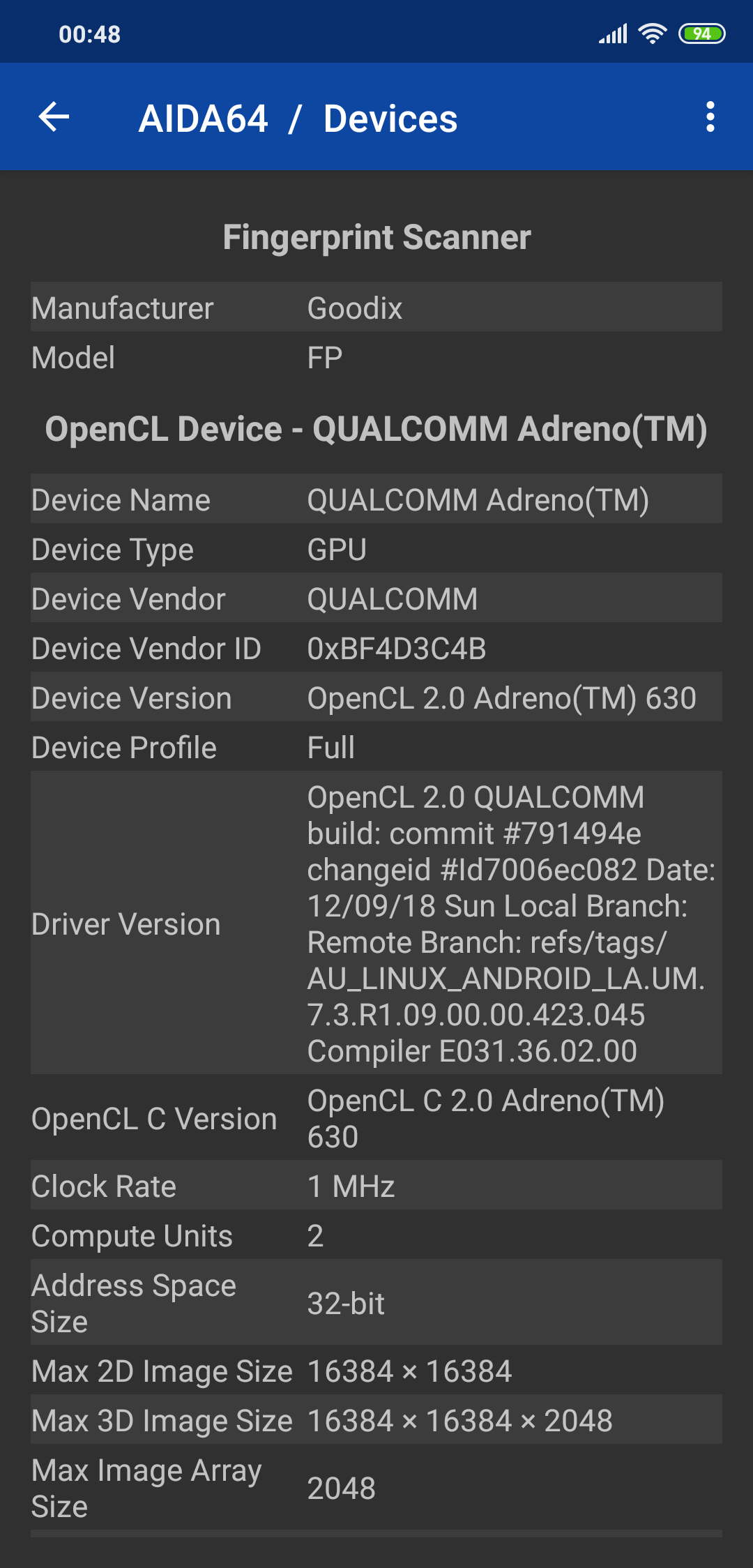Select the Compute Units row
This screenshot has height=1568, width=753.
click(376, 1235)
